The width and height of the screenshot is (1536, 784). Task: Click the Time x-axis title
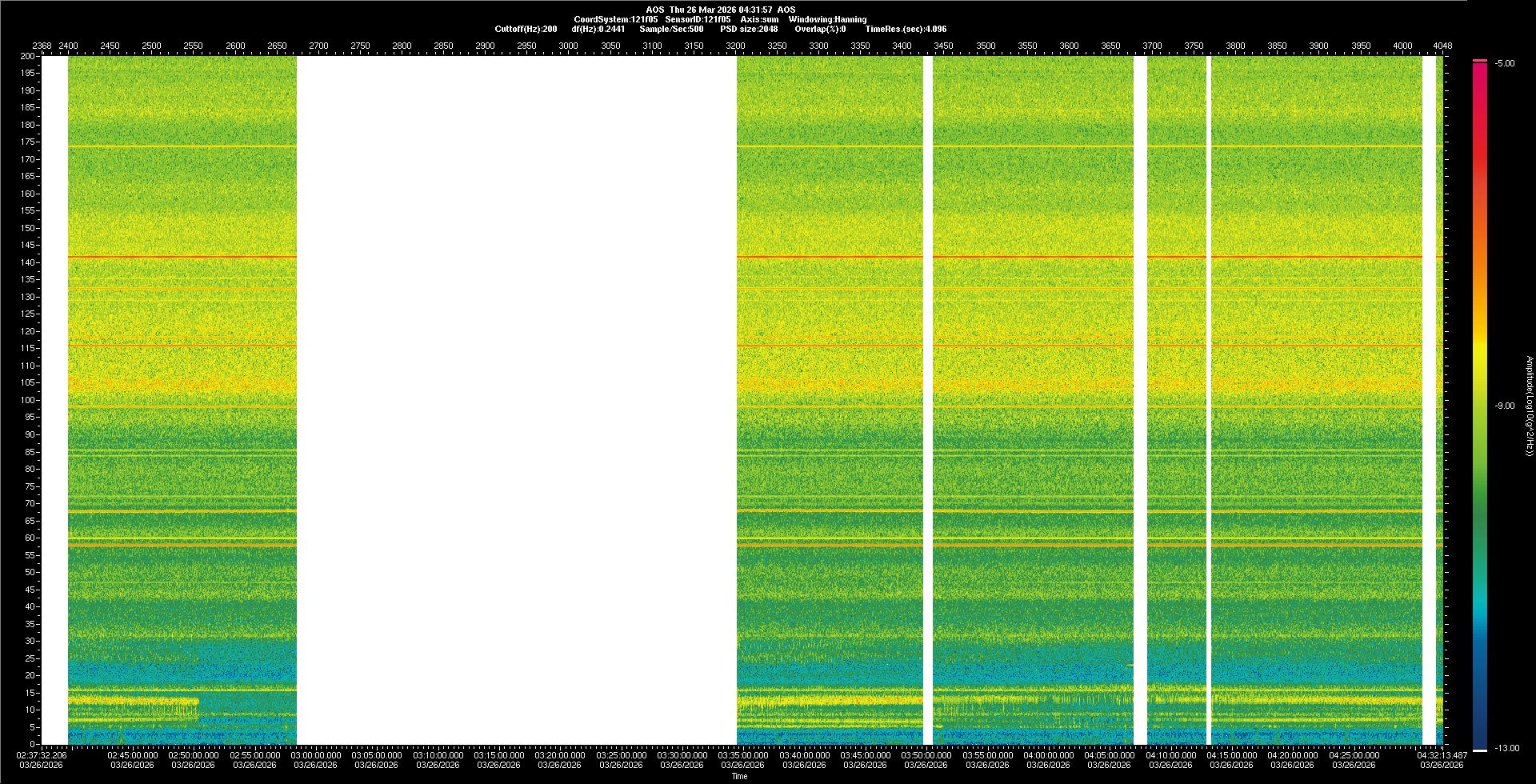tap(739, 776)
